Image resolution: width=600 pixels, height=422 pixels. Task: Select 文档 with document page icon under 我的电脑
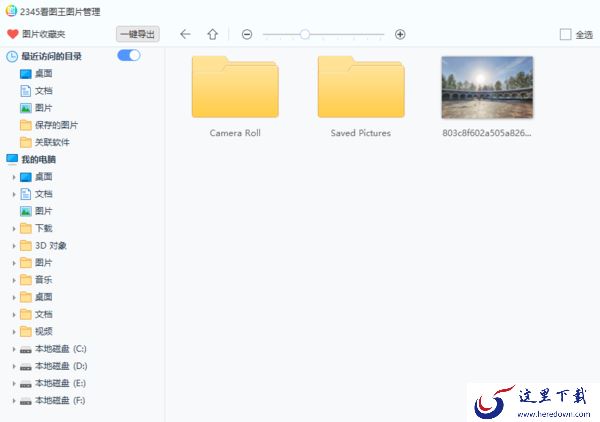click(36, 194)
